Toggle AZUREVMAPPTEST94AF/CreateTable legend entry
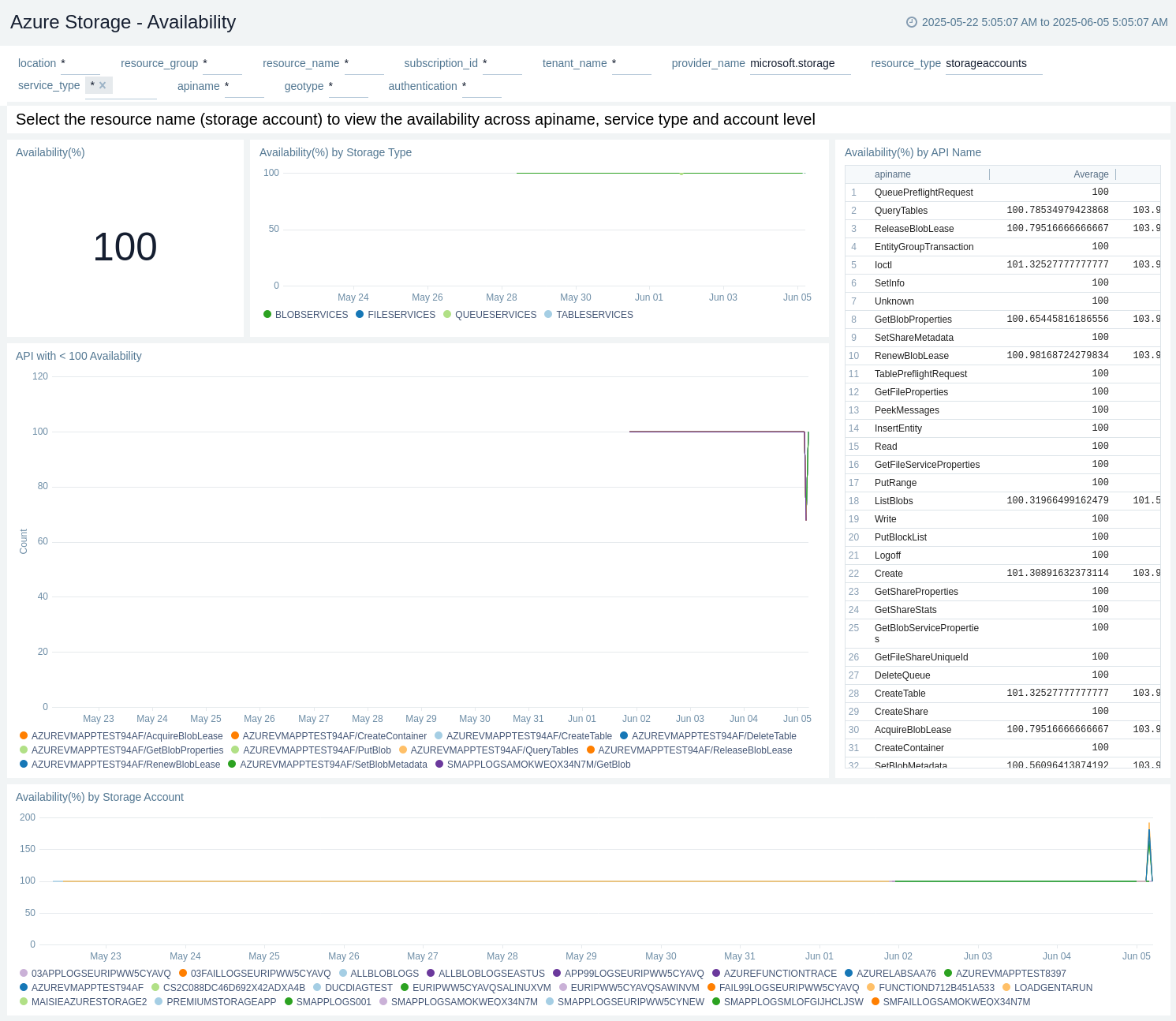This screenshot has height=1021, width=1176. pos(524,736)
